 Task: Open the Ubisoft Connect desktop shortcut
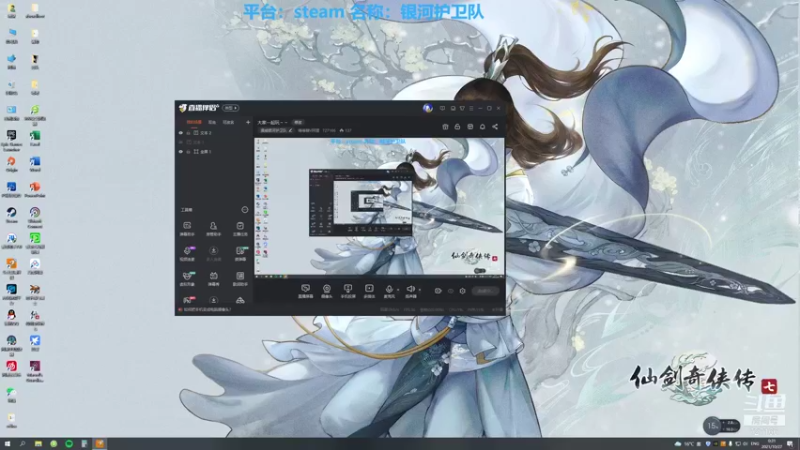35,217
